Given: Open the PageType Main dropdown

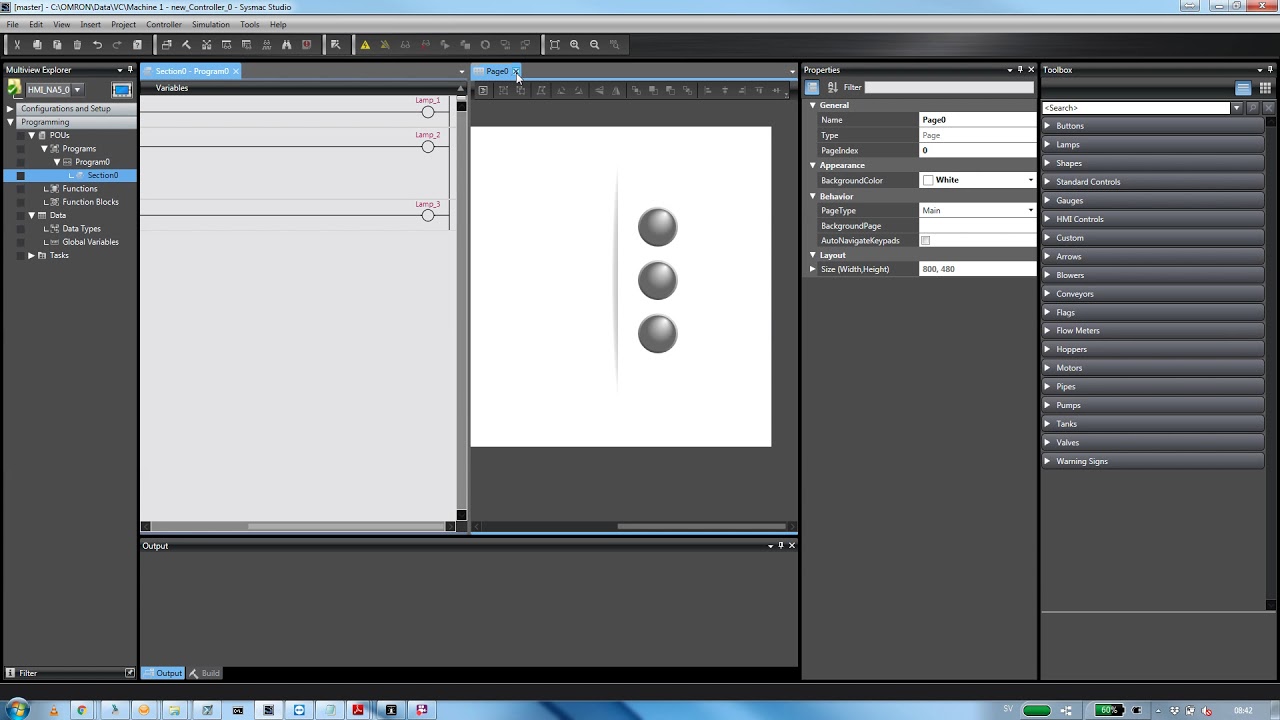Looking at the screenshot, I should coord(1030,211).
